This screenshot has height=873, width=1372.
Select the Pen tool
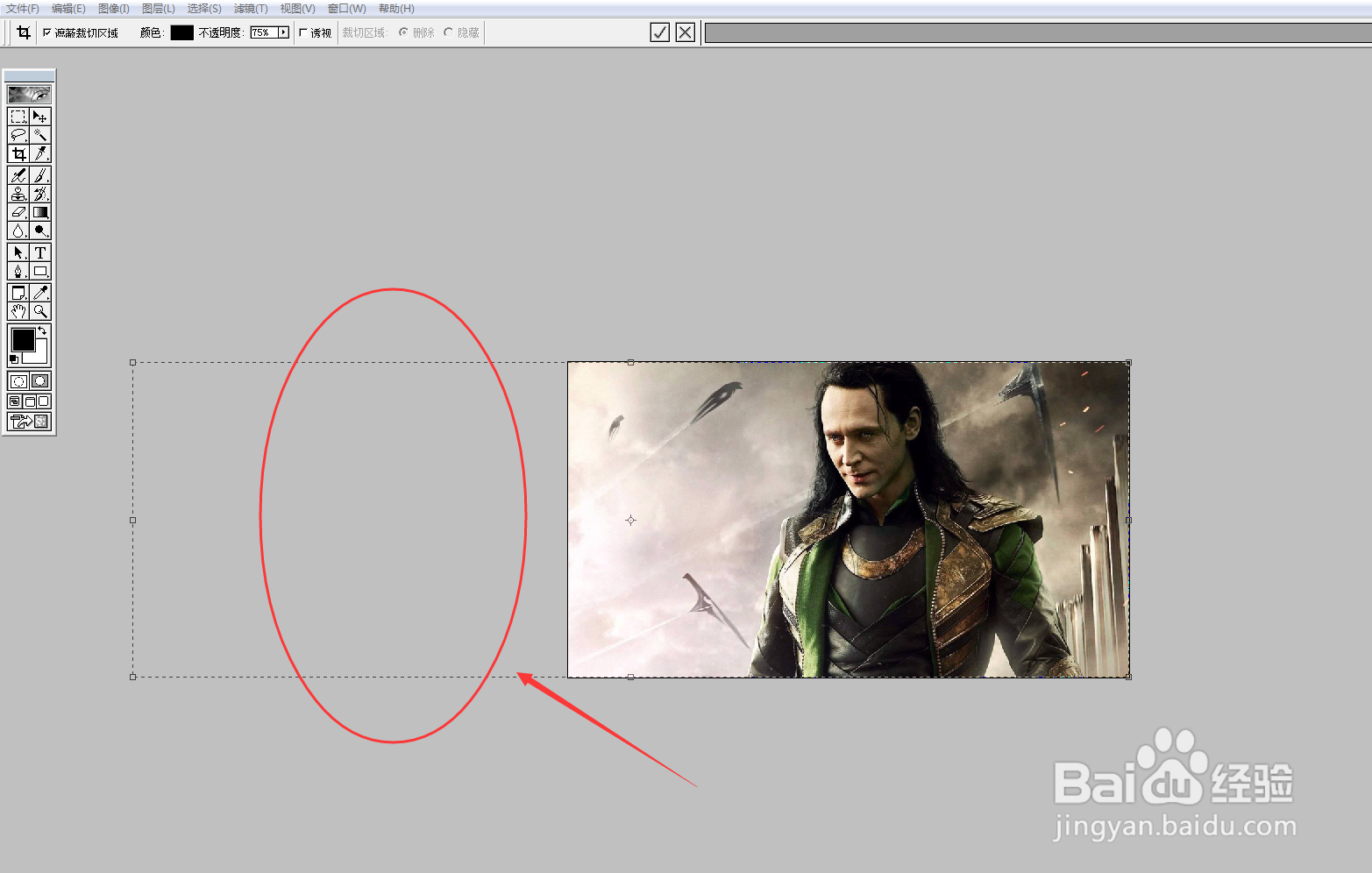pyautogui.click(x=18, y=271)
